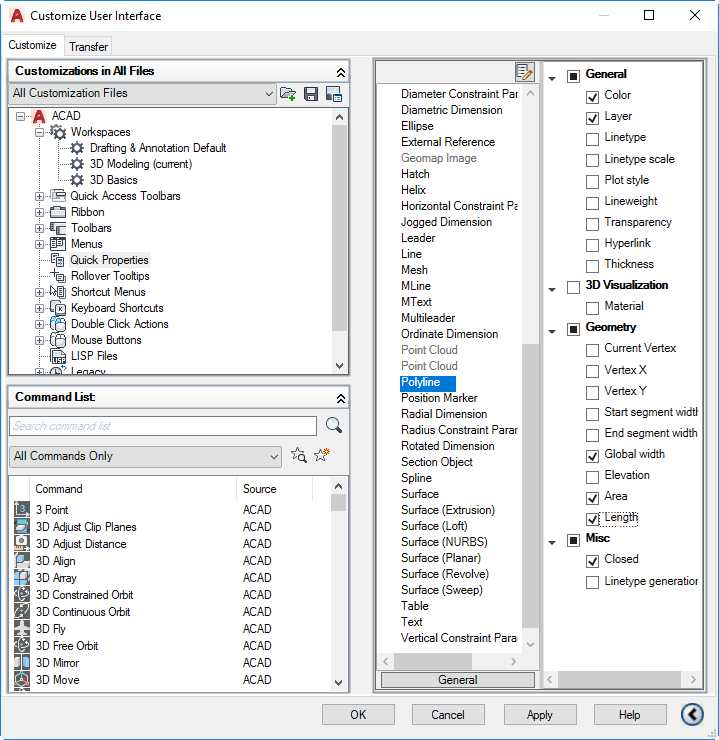Open the All Commands Only filter dropdown
719x740 pixels.
(145, 456)
